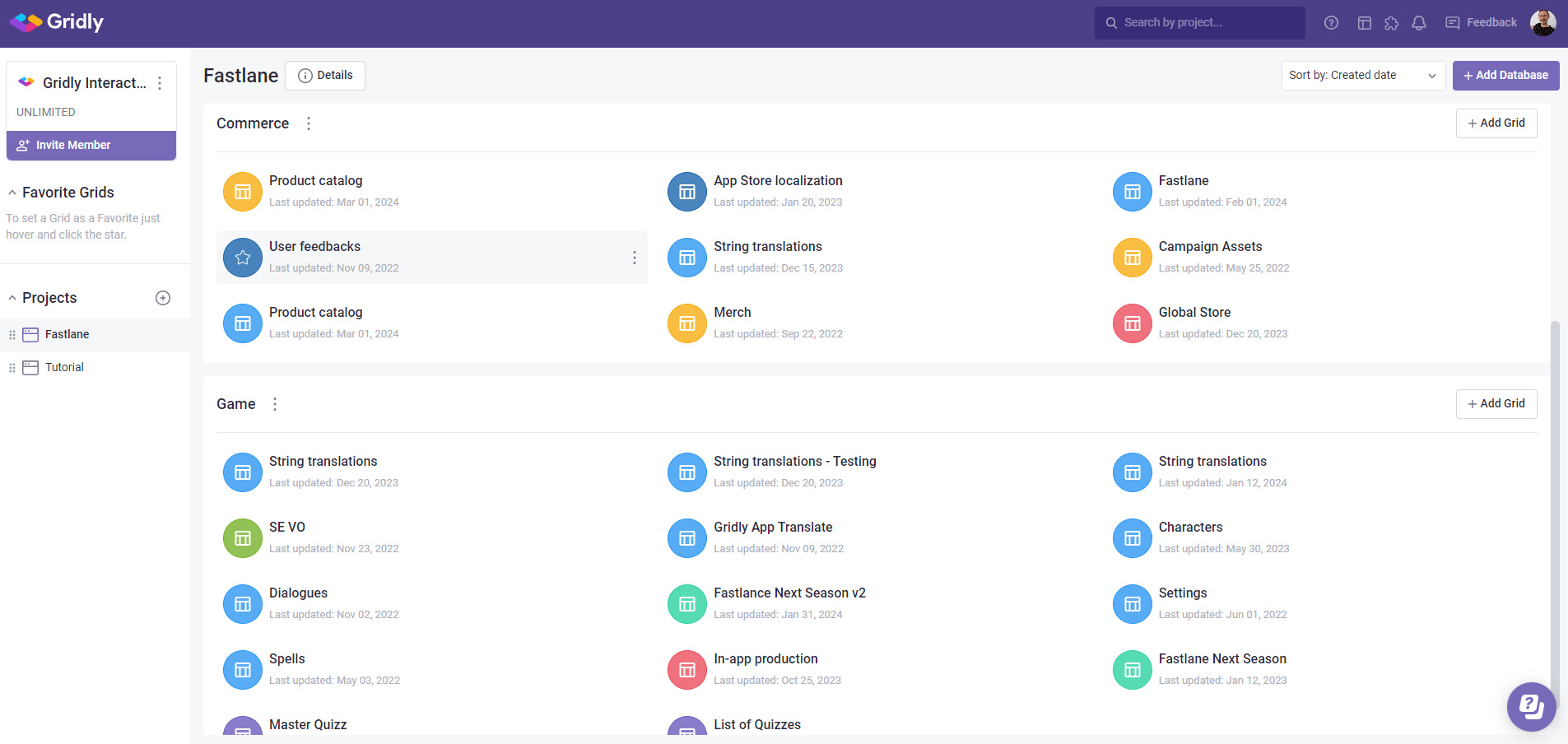The image size is (1568, 744).
Task: Open the User feedbacks options menu
Action: pos(634,258)
